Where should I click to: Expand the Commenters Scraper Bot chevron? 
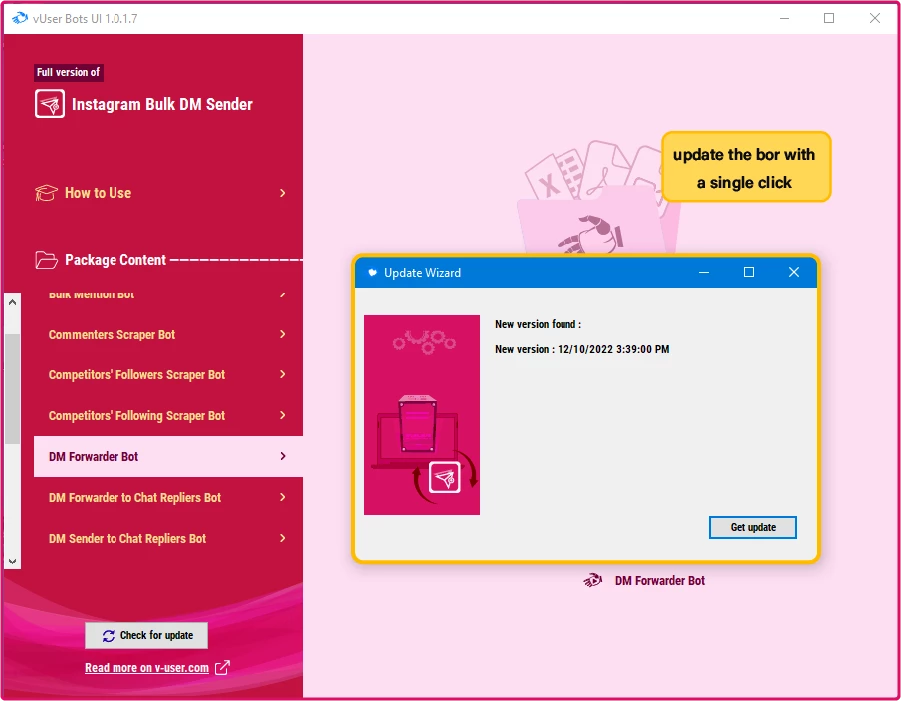[282, 334]
